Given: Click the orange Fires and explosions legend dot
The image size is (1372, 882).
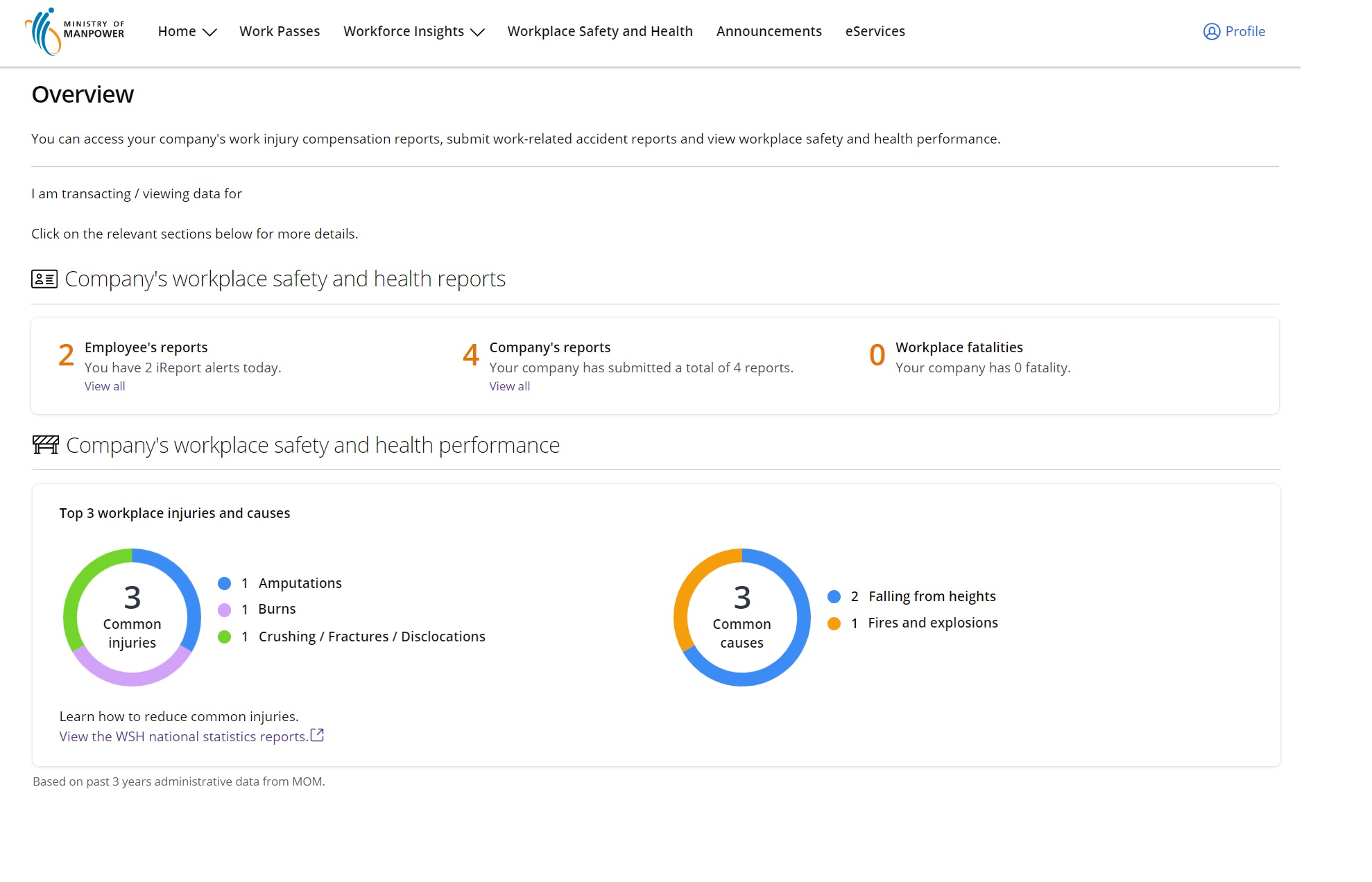Looking at the screenshot, I should pos(834,623).
